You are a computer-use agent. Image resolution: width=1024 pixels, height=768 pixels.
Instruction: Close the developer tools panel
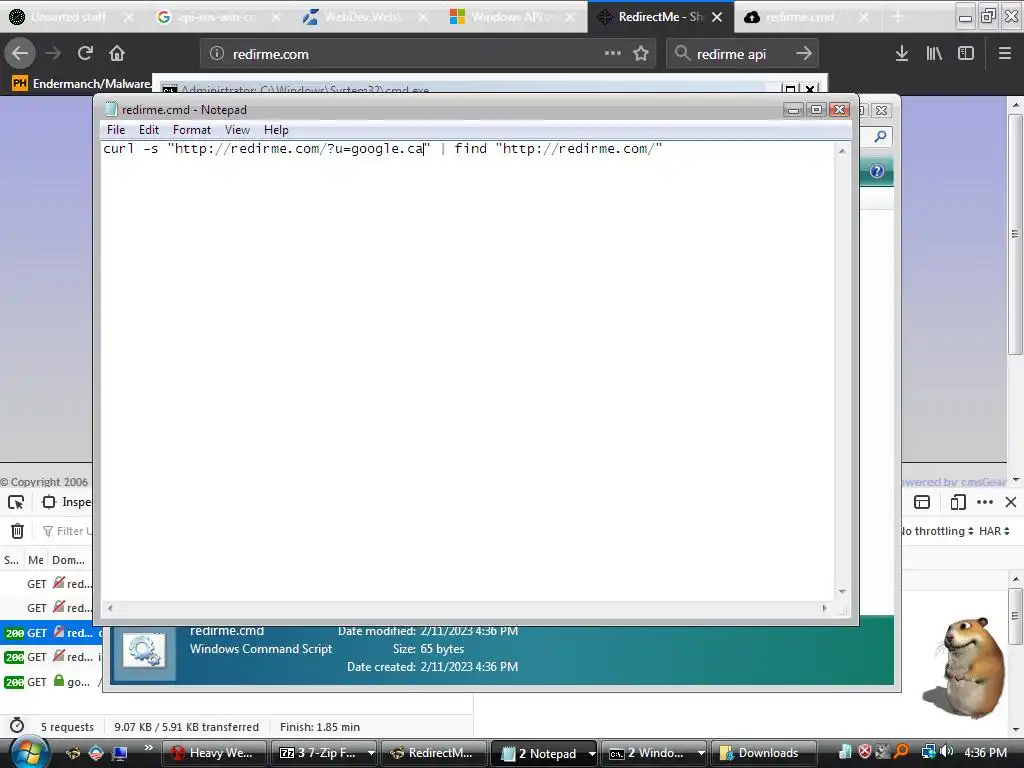point(1011,502)
